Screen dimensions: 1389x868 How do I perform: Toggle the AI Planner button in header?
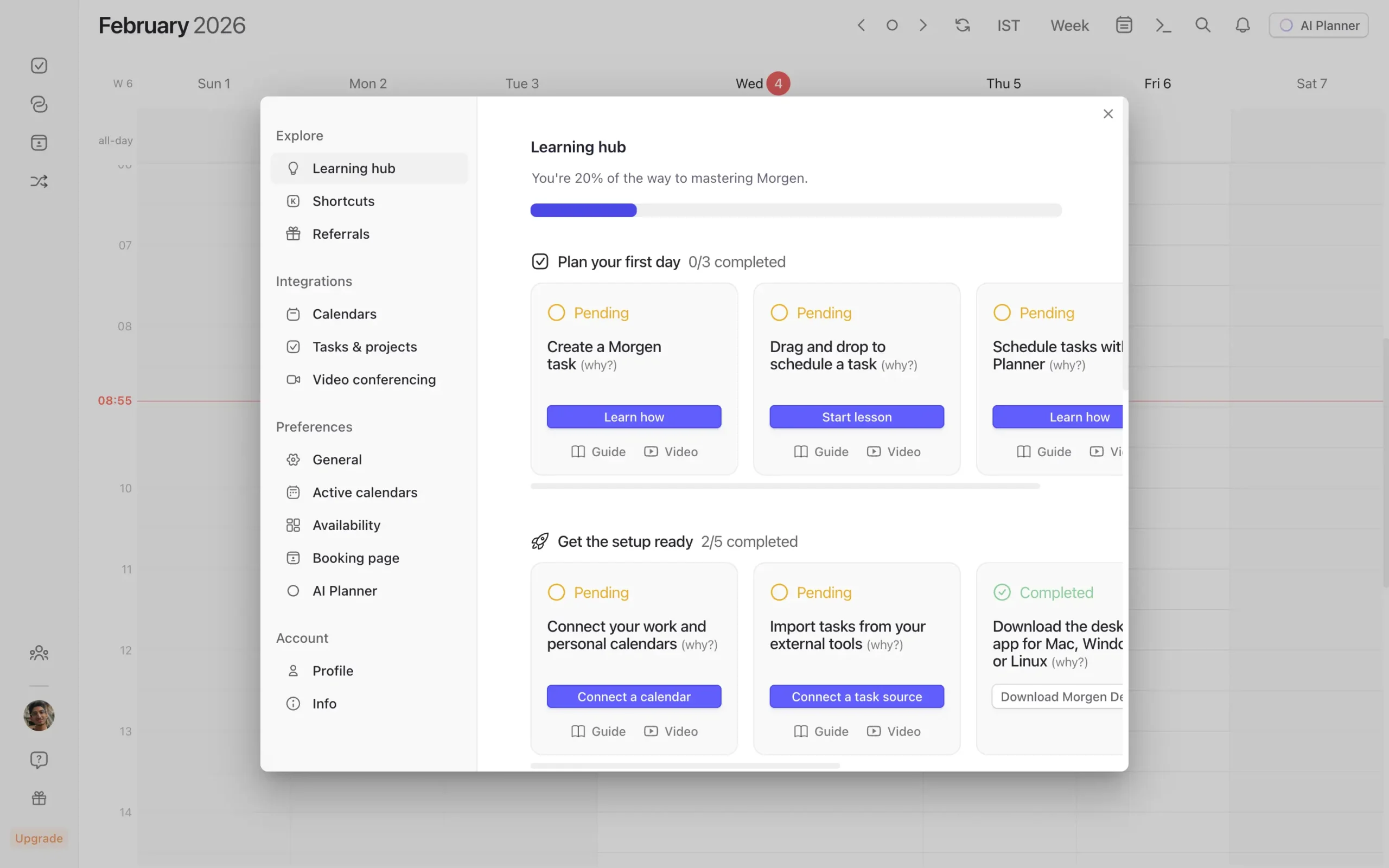click(x=1318, y=25)
